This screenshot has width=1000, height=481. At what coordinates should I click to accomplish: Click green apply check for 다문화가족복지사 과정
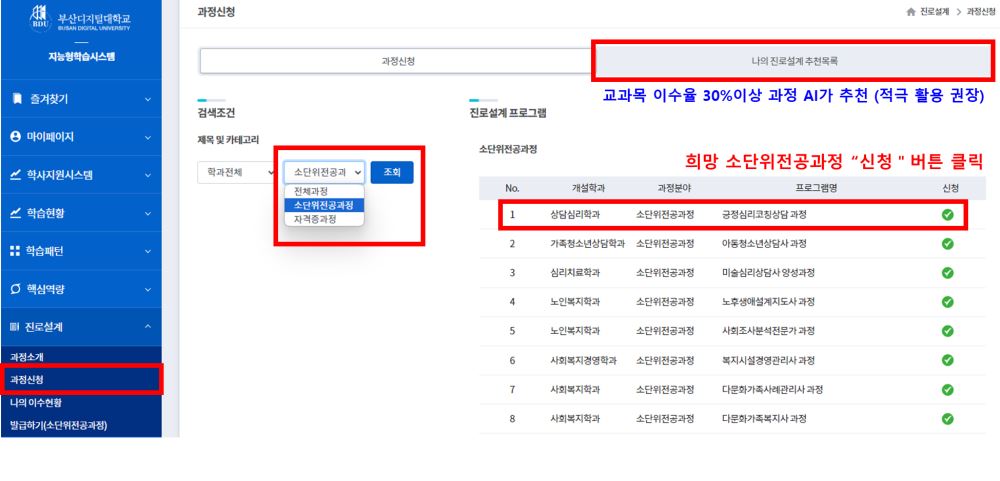coord(947,419)
